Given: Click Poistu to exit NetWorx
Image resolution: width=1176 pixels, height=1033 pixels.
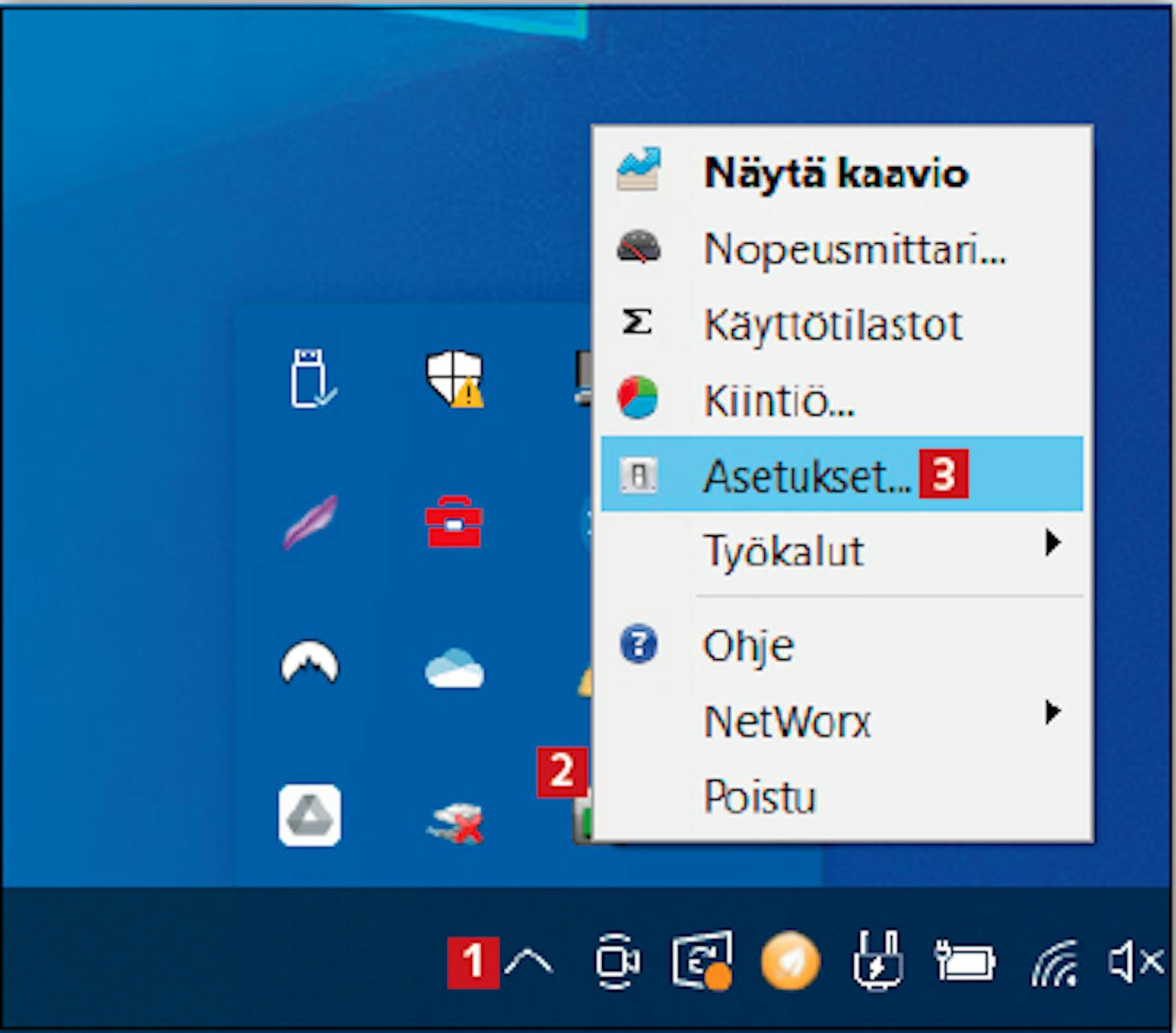Looking at the screenshot, I should [842, 796].
